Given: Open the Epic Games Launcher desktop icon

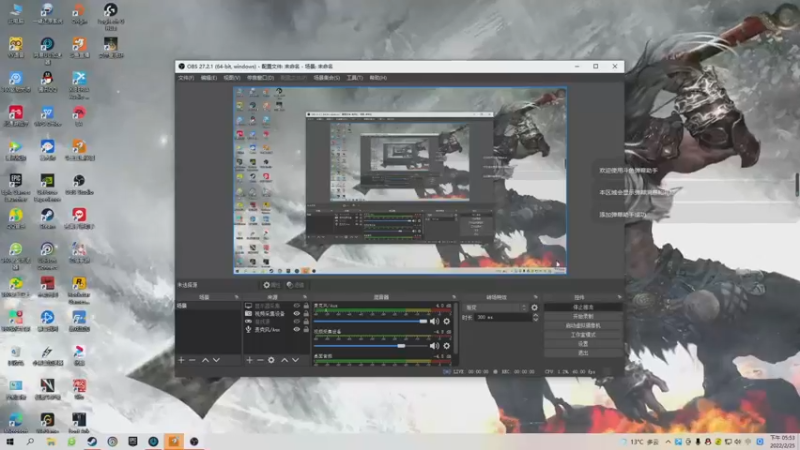Looking at the screenshot, I should (x=16, y=186).
